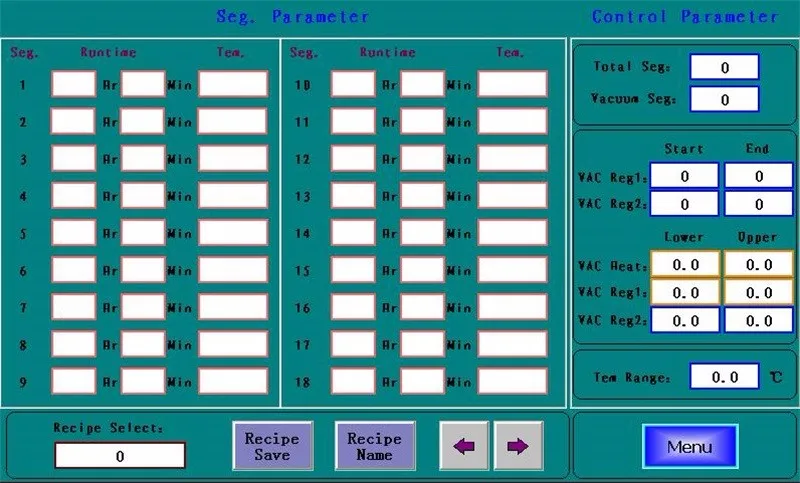This screenshot has width=800, height=483.
Task: Select the segment 10 temperature field
Action: 512,84
